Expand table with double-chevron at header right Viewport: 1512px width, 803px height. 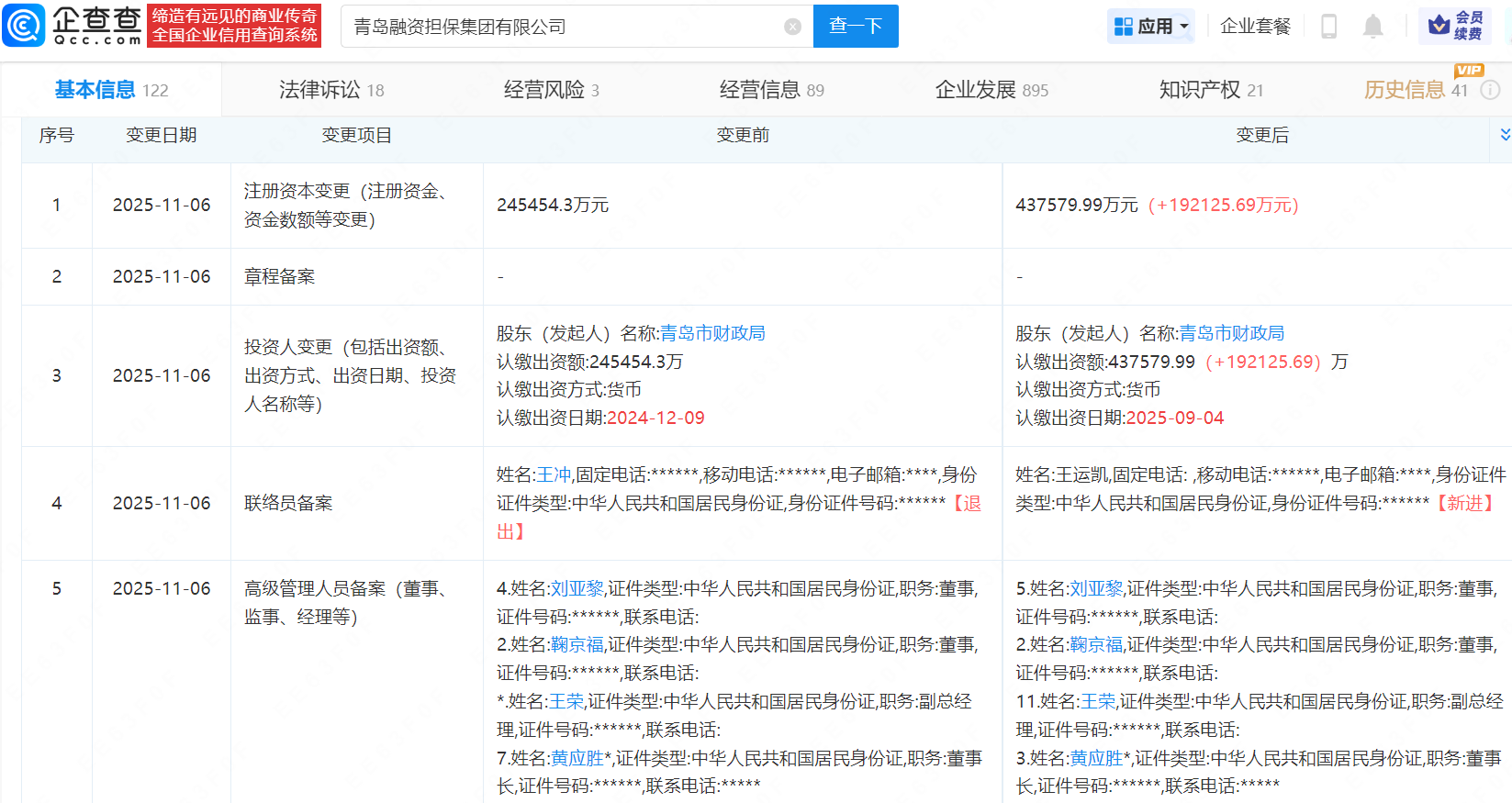point(1505,135)
